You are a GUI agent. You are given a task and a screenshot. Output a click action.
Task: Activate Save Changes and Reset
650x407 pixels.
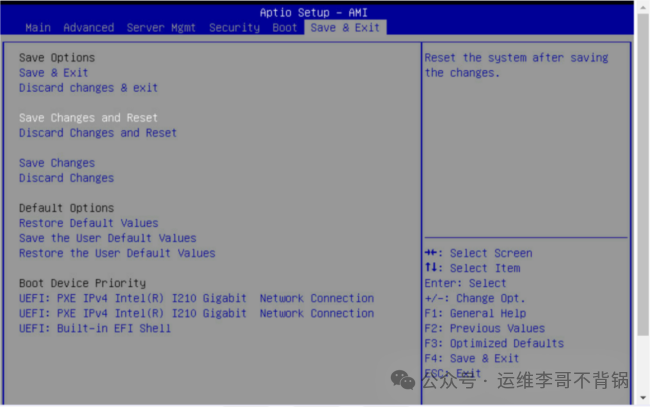(88, 118)
